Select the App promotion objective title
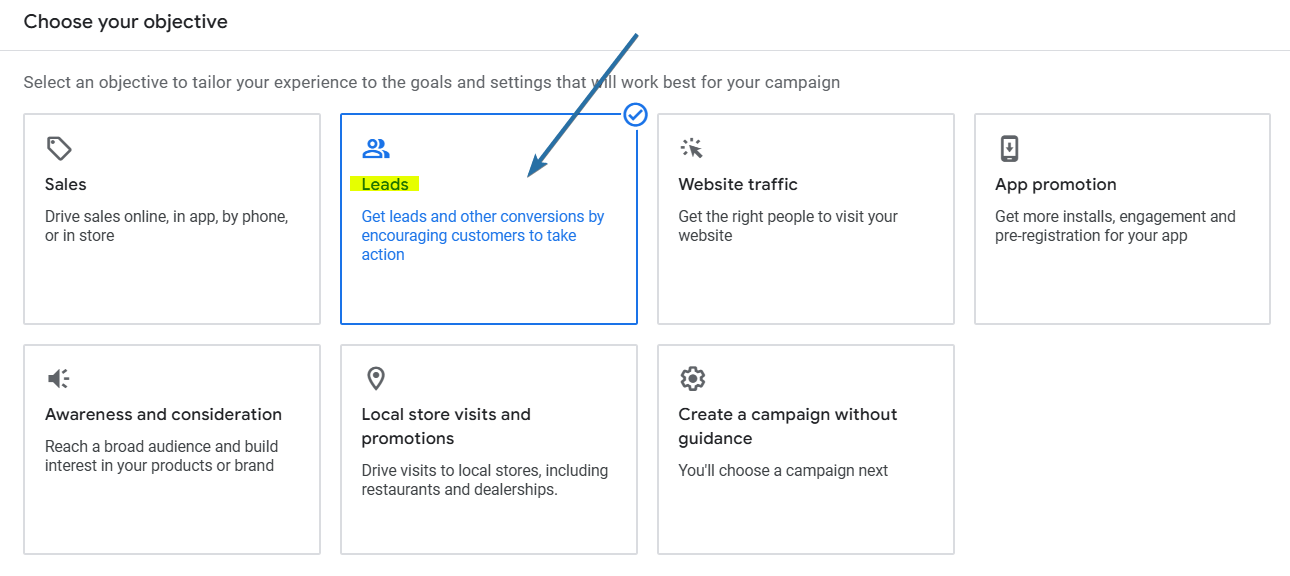Screen dimensions: 1290x576 coord(1055,184)
